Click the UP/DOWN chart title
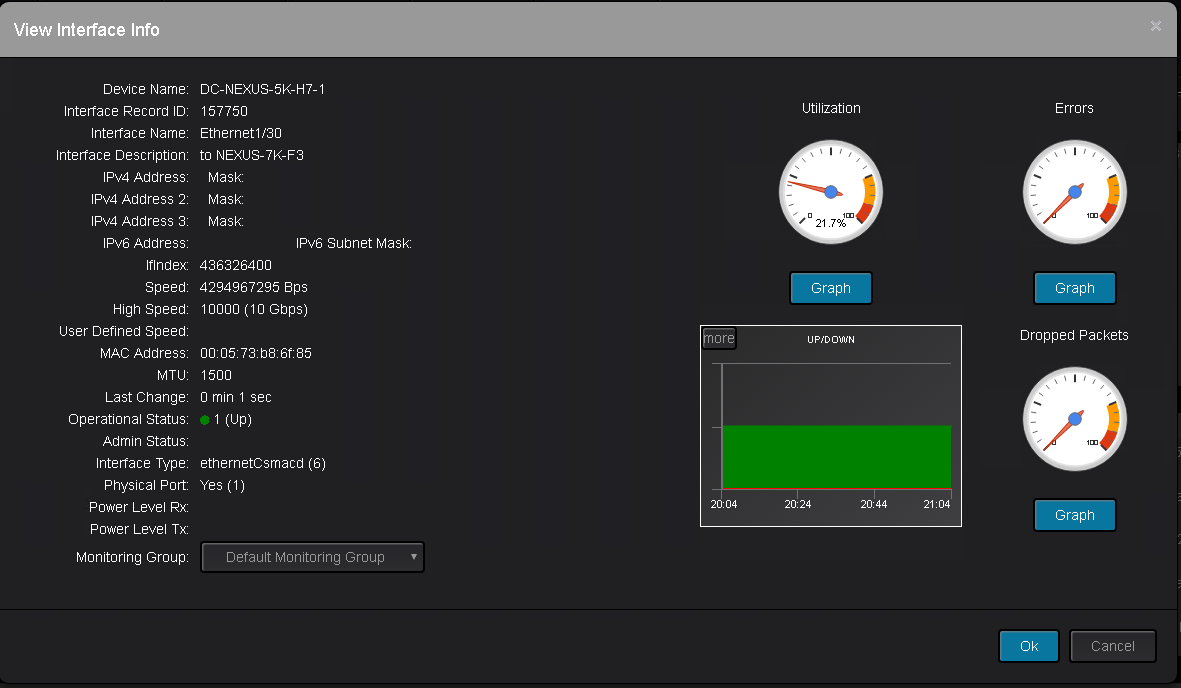Screen dimensions: 1181x688 click(831, 340)
